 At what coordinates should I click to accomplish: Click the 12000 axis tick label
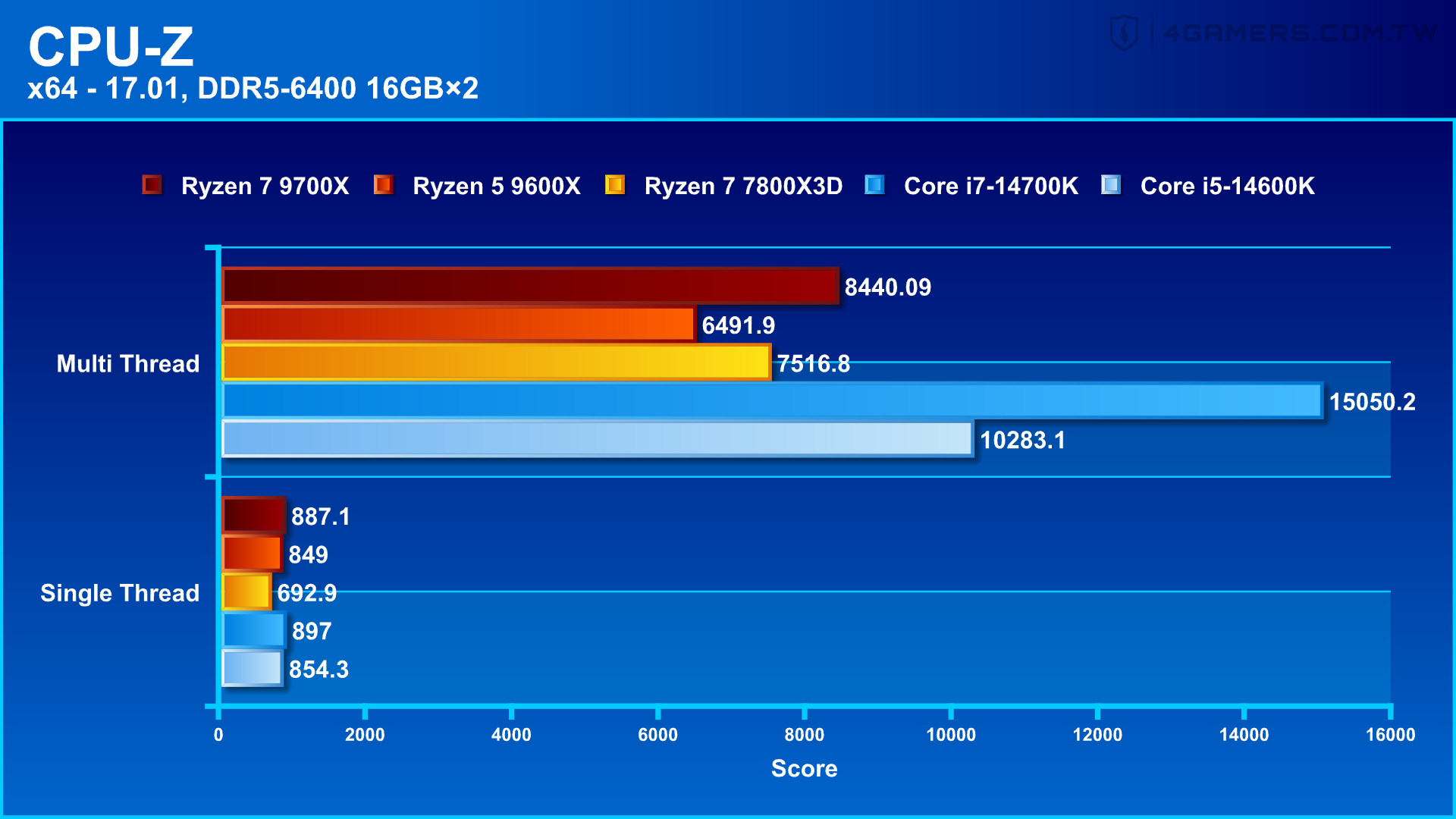coord(1097,735)
